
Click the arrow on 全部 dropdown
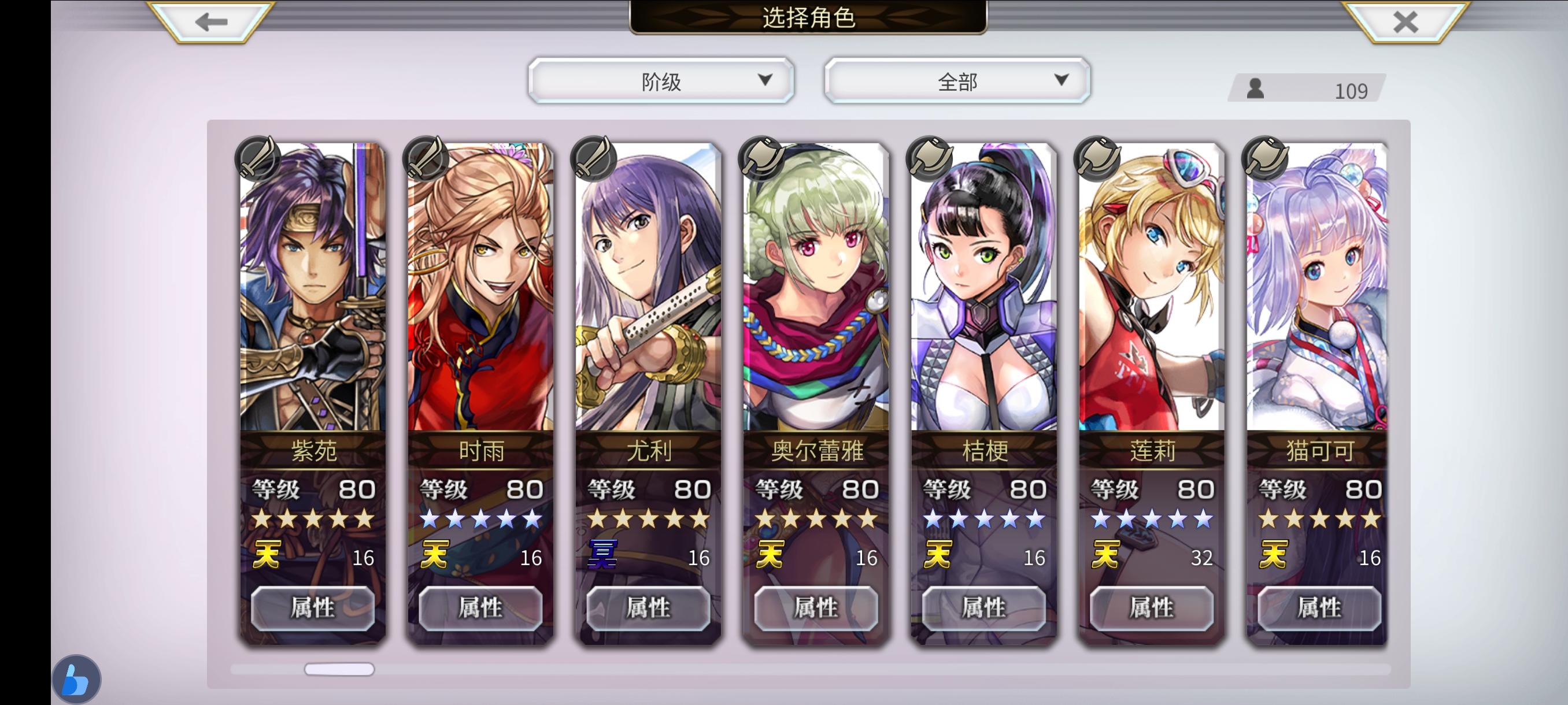[1061, 80]
